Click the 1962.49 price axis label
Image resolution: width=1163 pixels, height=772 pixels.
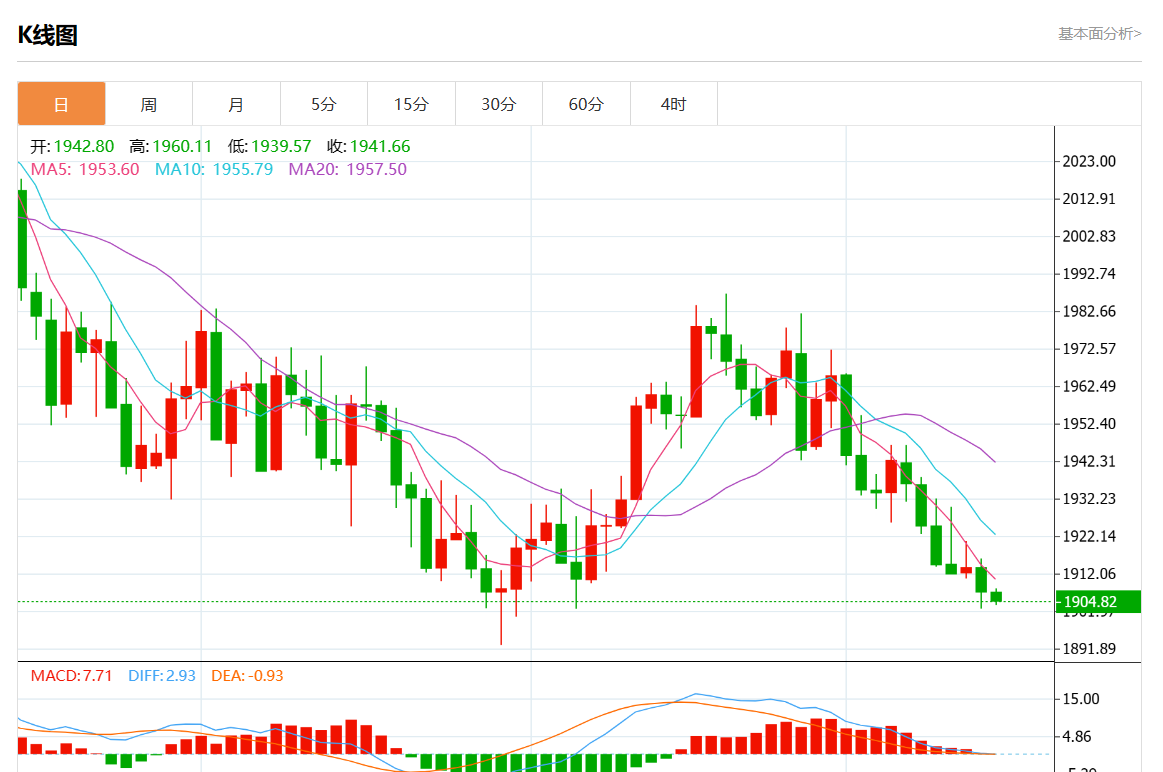coord(1089,386)
